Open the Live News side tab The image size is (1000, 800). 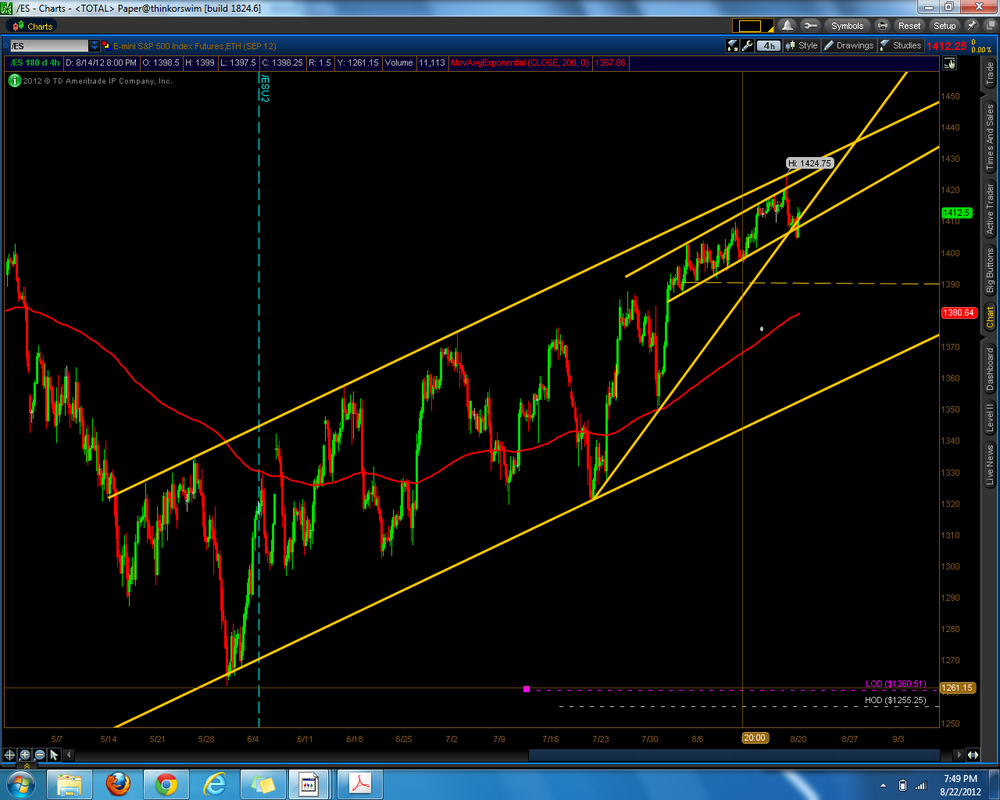pyautogui.click(x=990, y=465)
